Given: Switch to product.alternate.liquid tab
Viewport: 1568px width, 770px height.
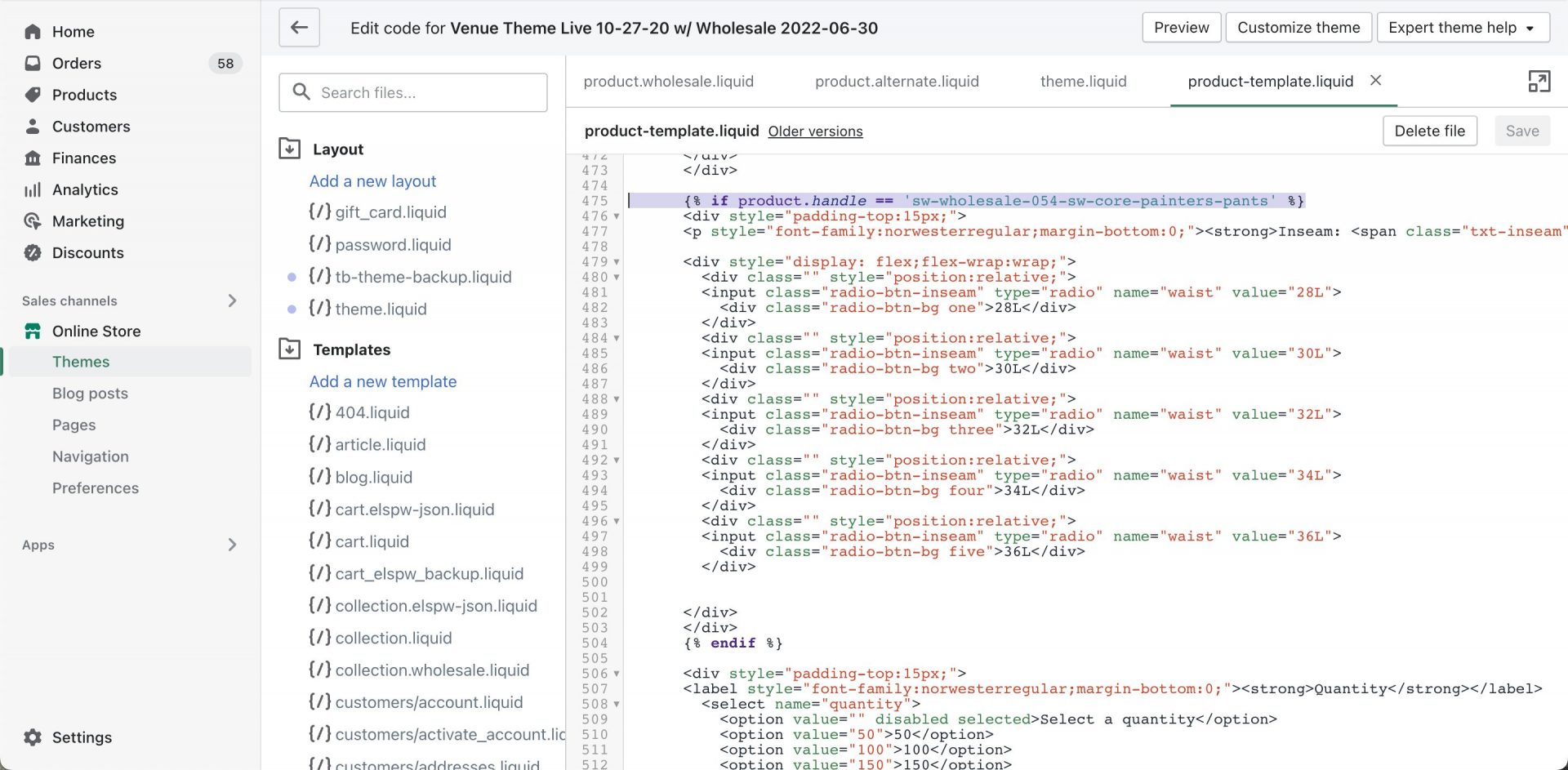Looking at the screenshot, I should point(897,81).
